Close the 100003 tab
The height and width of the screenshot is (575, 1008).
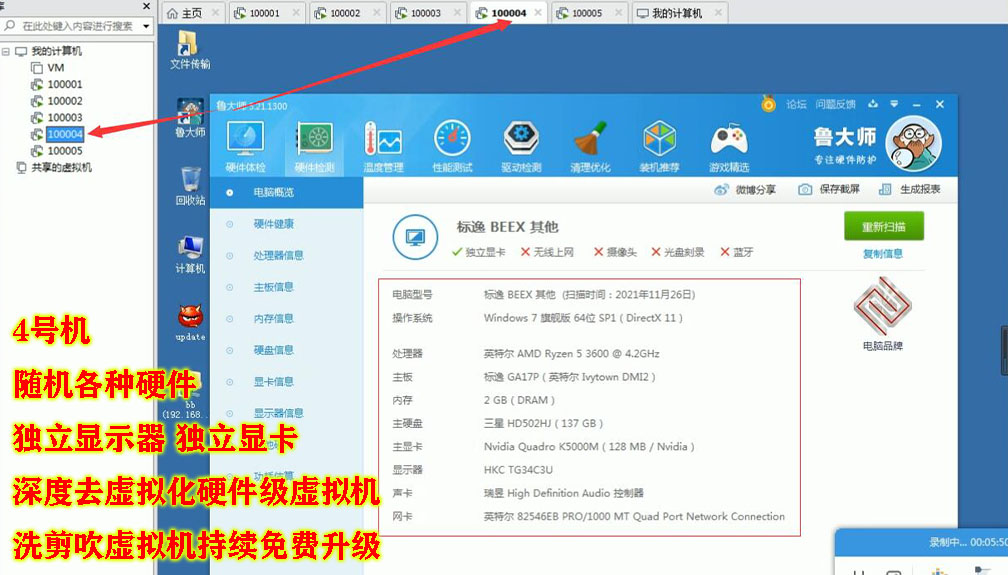click(457, 12)
